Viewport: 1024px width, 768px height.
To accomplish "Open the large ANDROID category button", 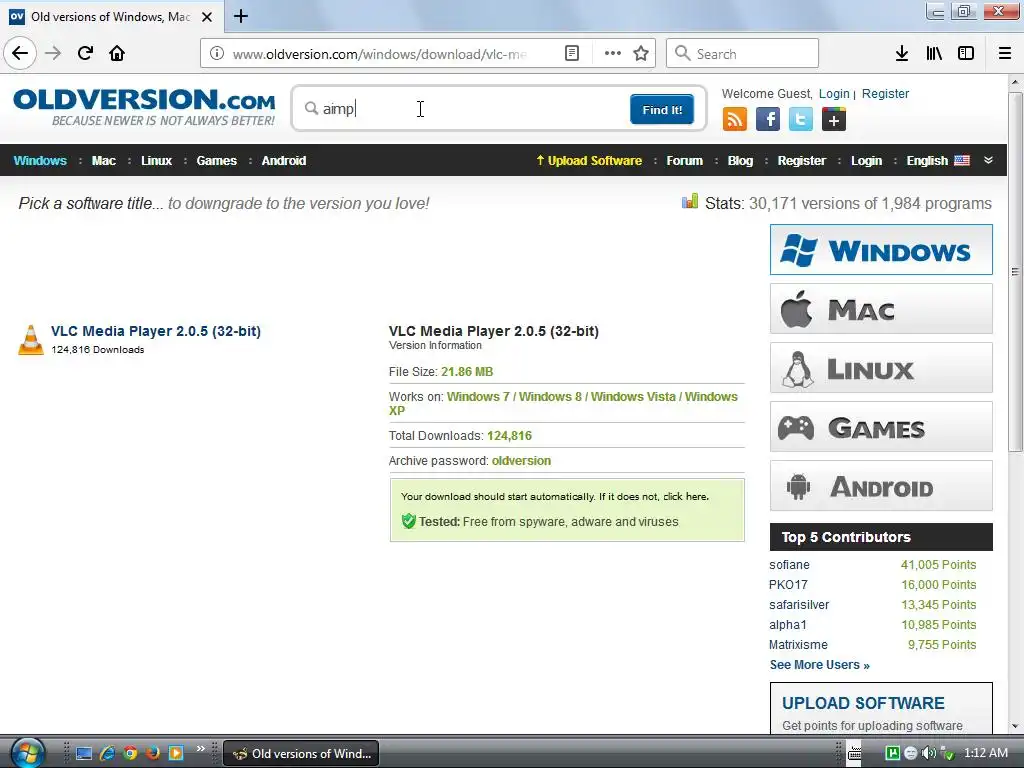I will [881, 486].
